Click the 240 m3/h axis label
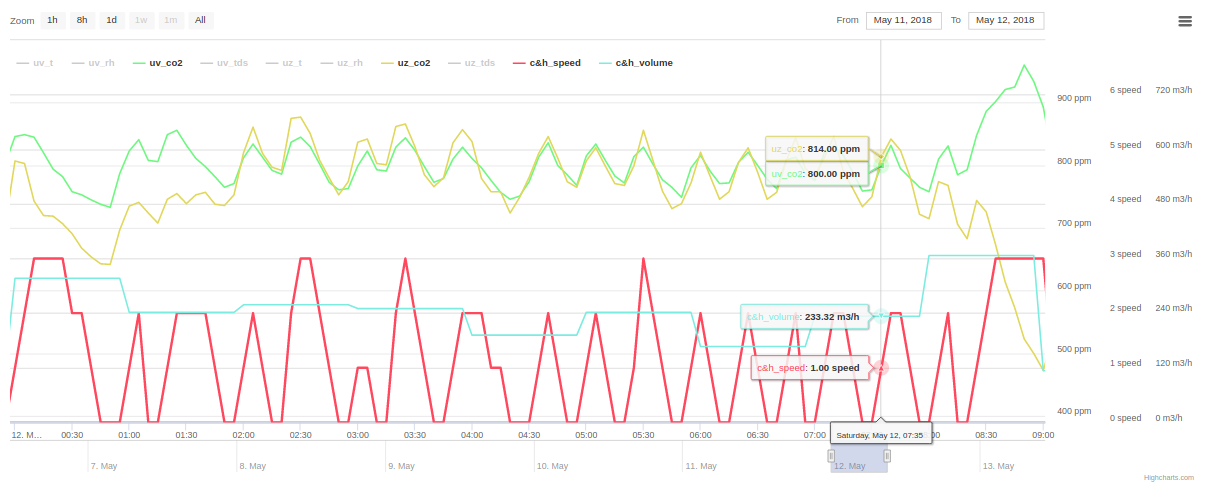 click(x=1174, y=308)
